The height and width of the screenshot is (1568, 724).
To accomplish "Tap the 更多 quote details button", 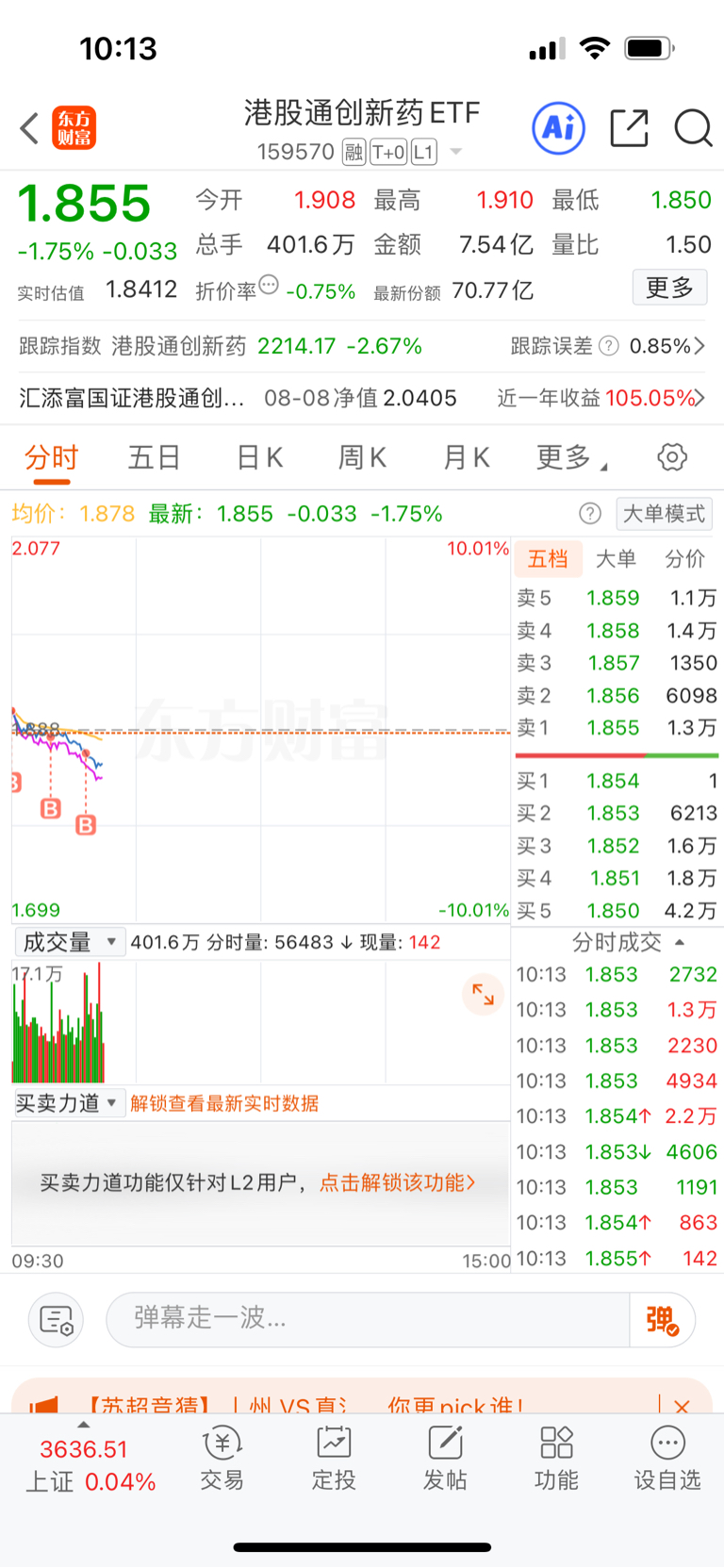I will 669,287.
